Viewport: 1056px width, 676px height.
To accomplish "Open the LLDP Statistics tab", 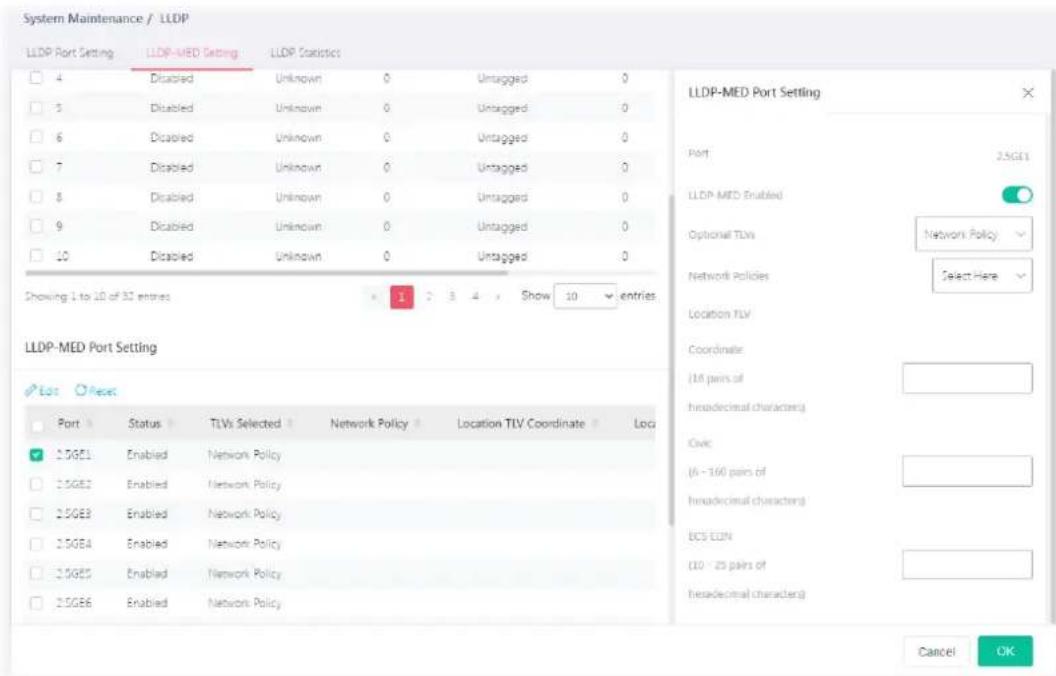I will click(305, 53).
